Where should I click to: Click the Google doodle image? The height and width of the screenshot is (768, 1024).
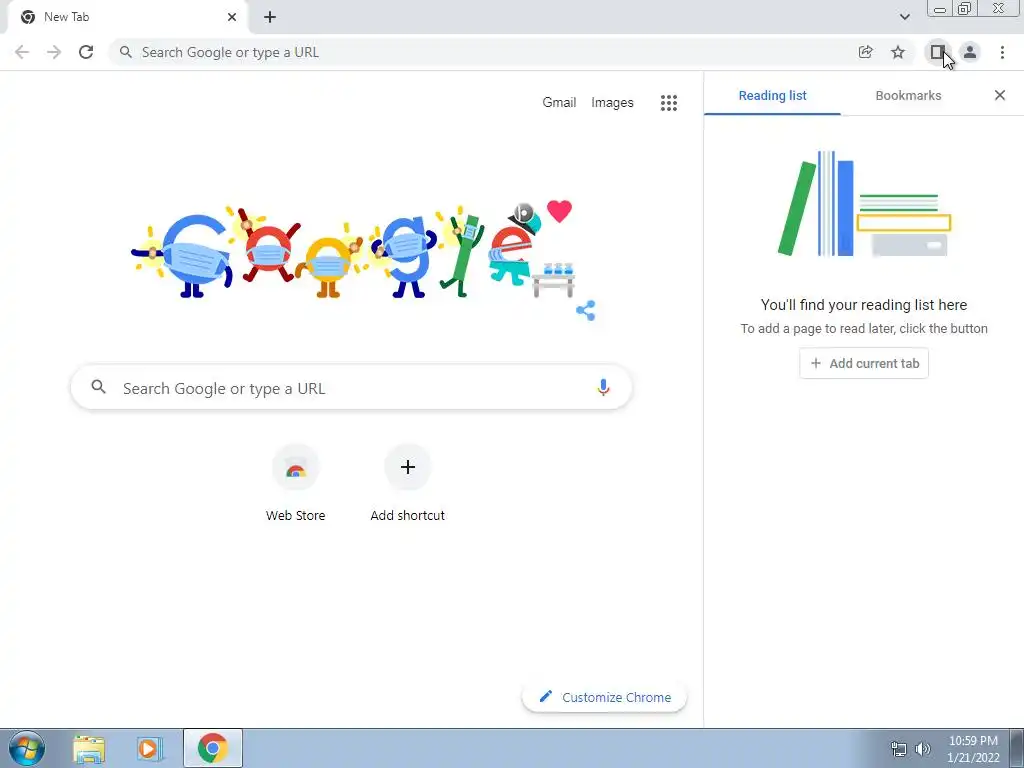click(353, 250)
